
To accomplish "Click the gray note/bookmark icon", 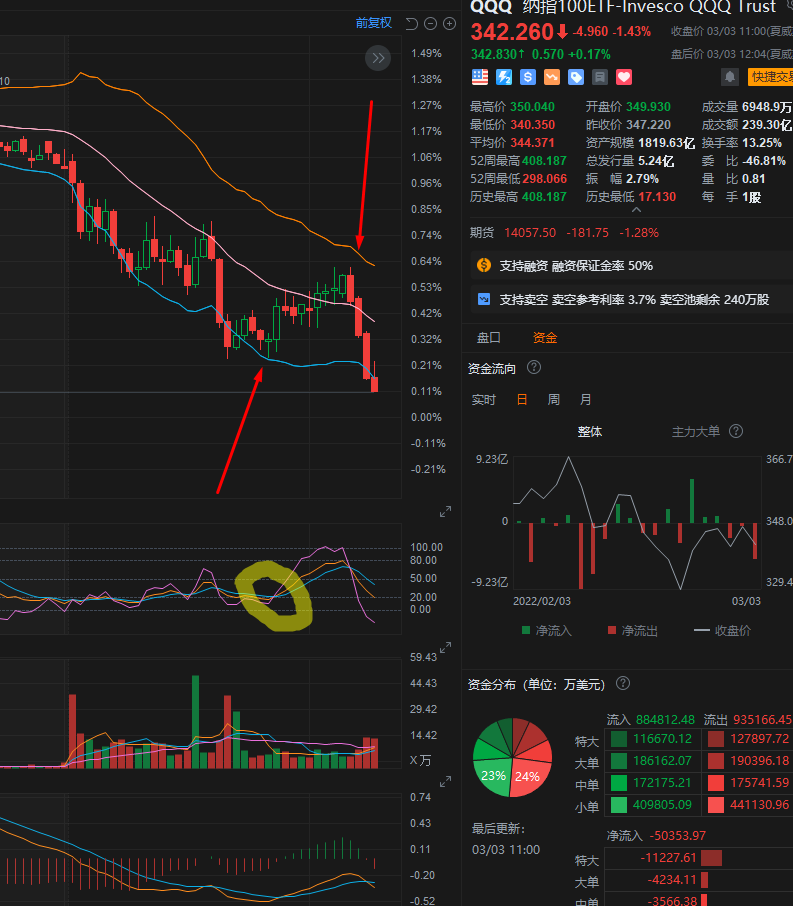I will coord(600,77).
